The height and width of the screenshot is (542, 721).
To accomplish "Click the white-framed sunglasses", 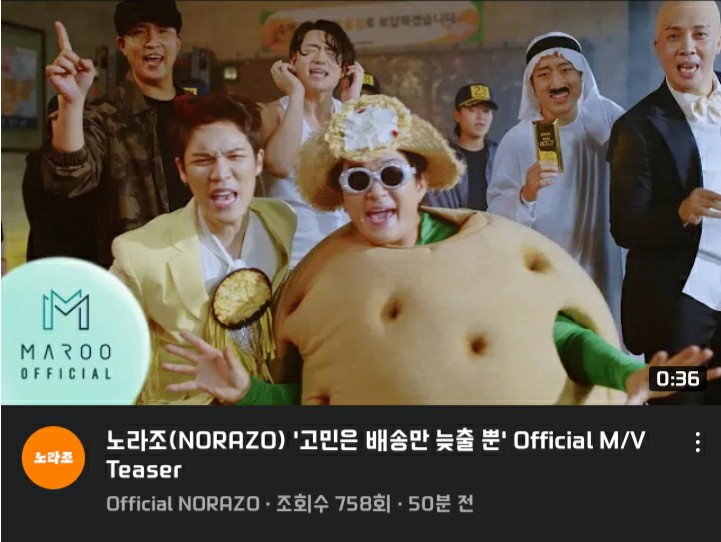I will point(377,178).
